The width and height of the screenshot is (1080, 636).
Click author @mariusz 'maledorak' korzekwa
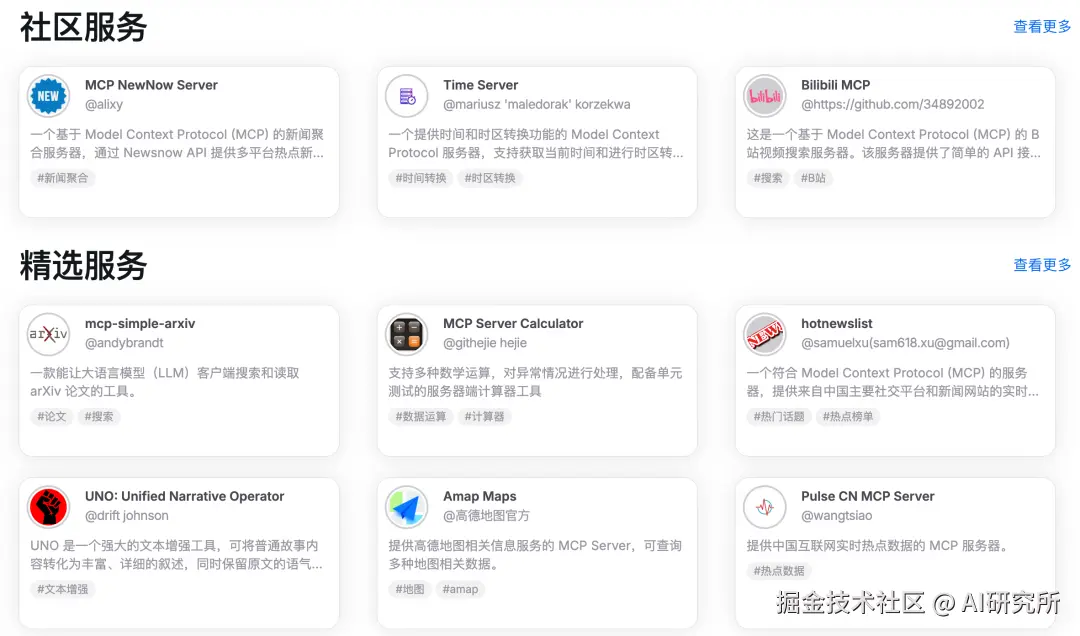(x=537, y=104)
